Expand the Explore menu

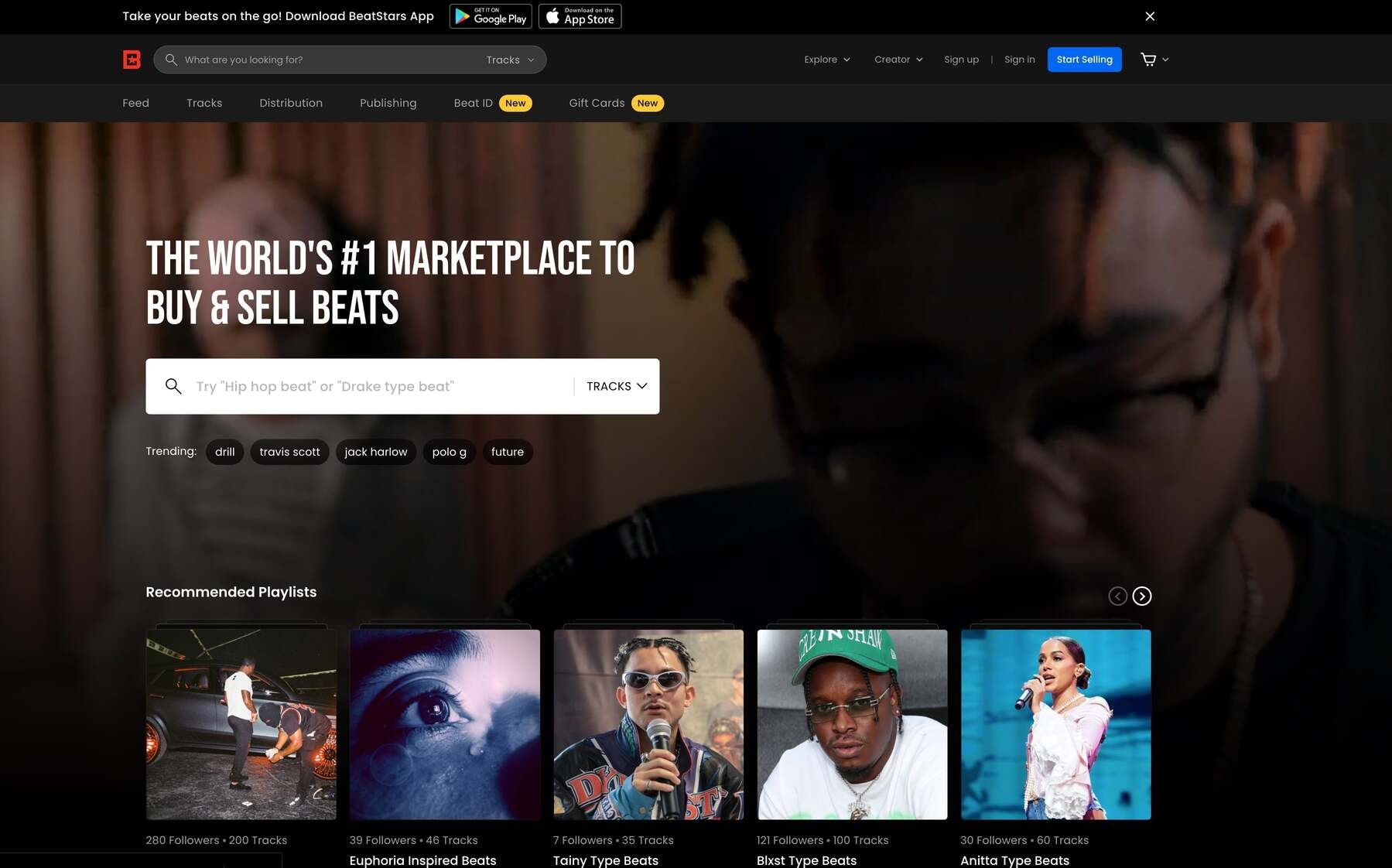[826, 59]
